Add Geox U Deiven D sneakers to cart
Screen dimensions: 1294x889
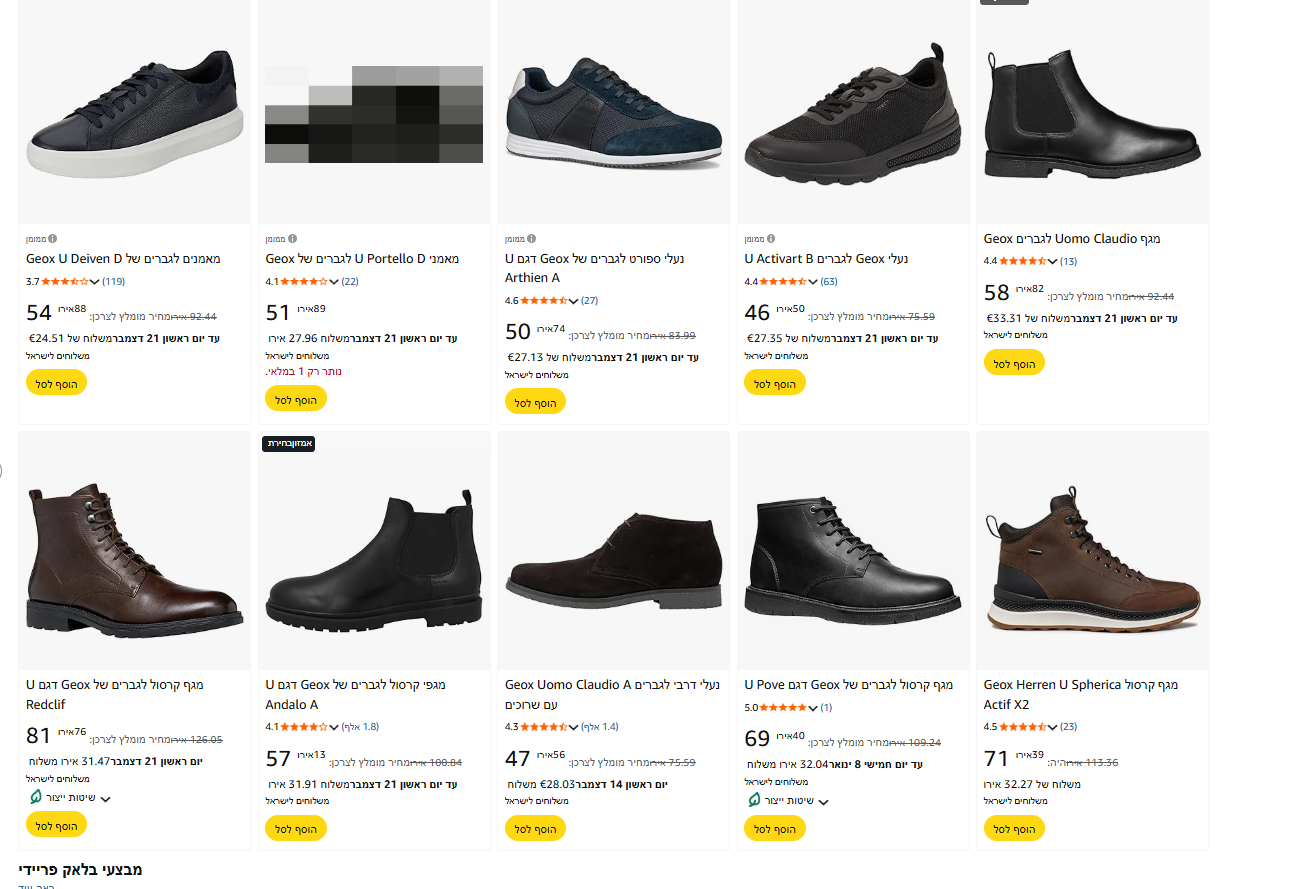(56, 382)
